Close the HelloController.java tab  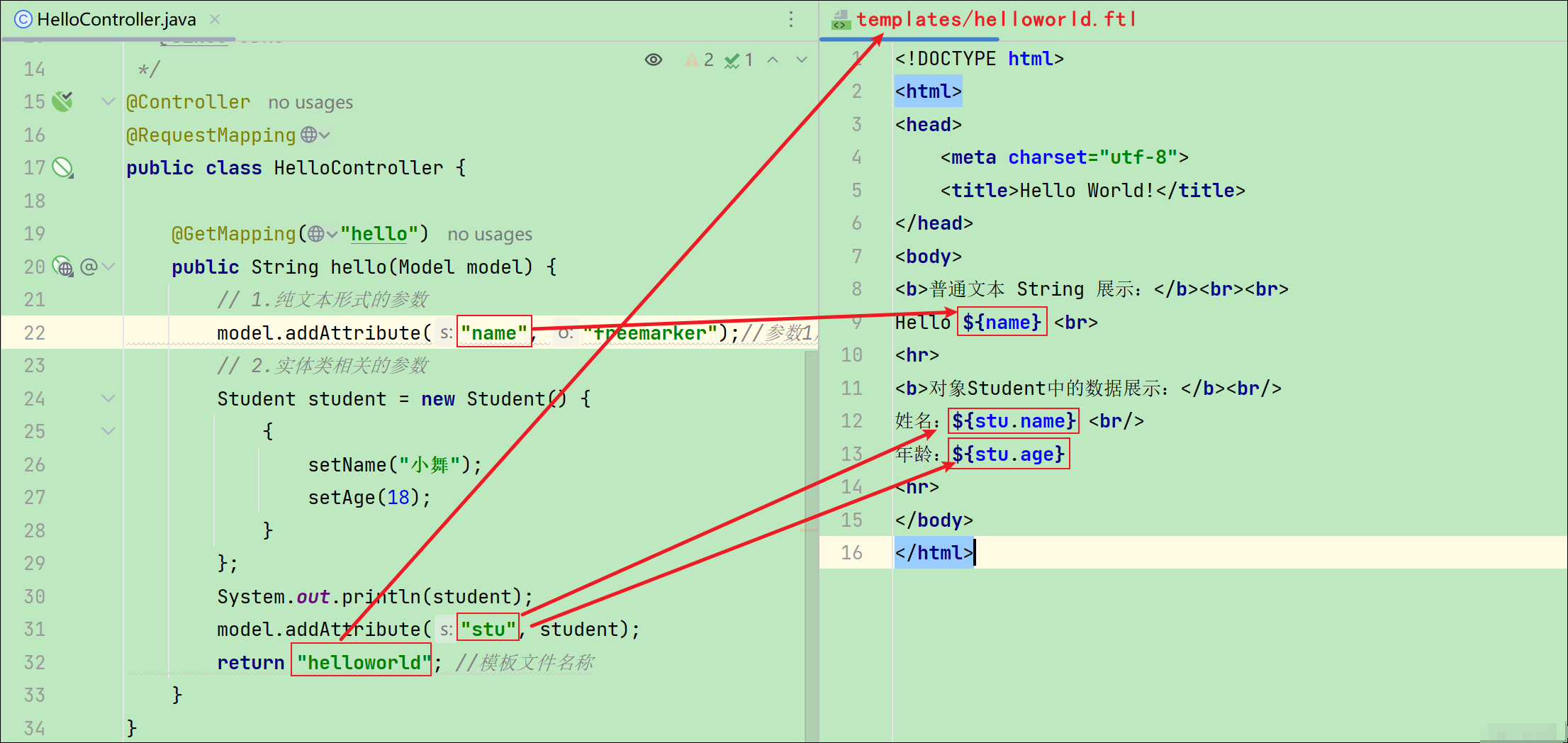(215, 19)
